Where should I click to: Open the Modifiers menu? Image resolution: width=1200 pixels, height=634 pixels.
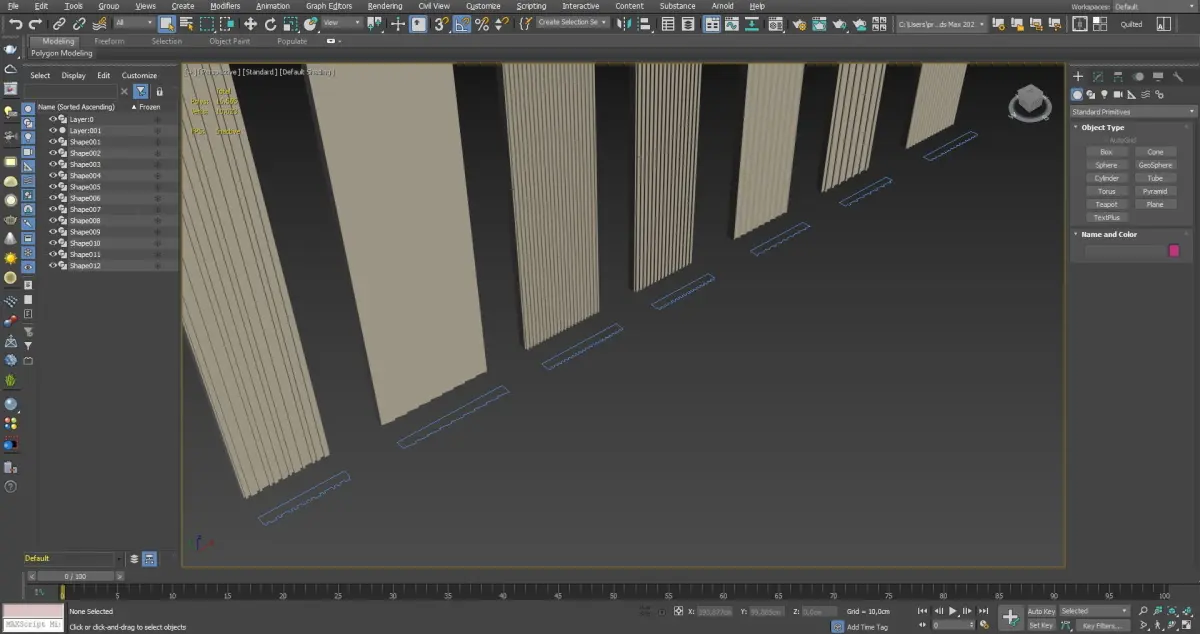[x=225, y=6]
